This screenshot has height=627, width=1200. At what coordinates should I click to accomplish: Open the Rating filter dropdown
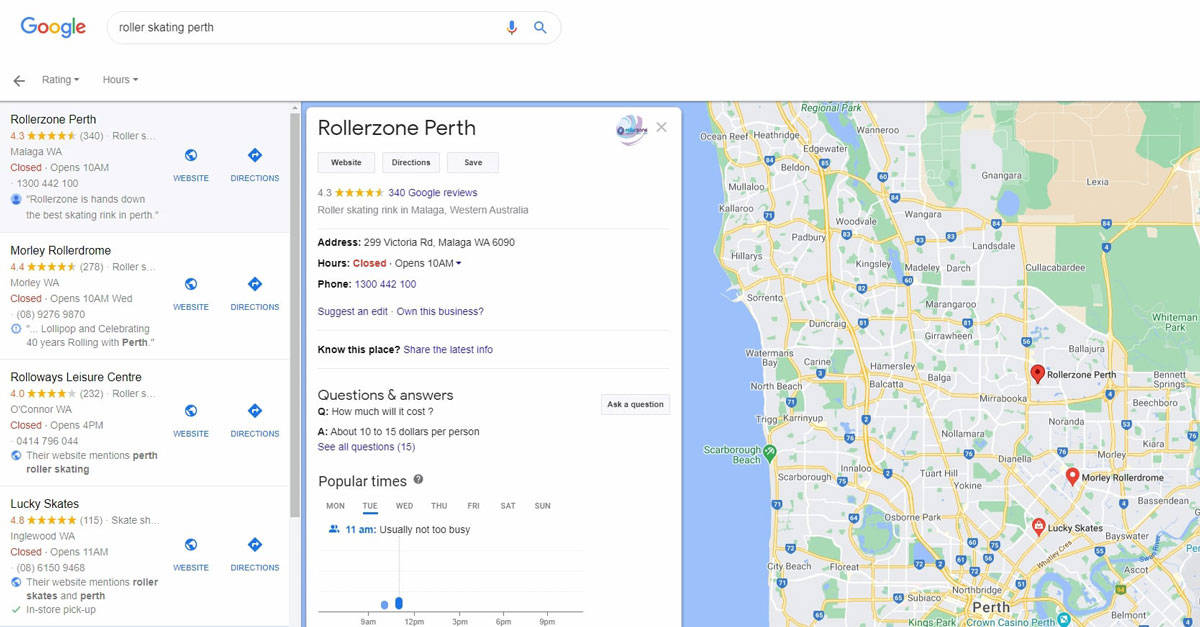click(60, 80)
